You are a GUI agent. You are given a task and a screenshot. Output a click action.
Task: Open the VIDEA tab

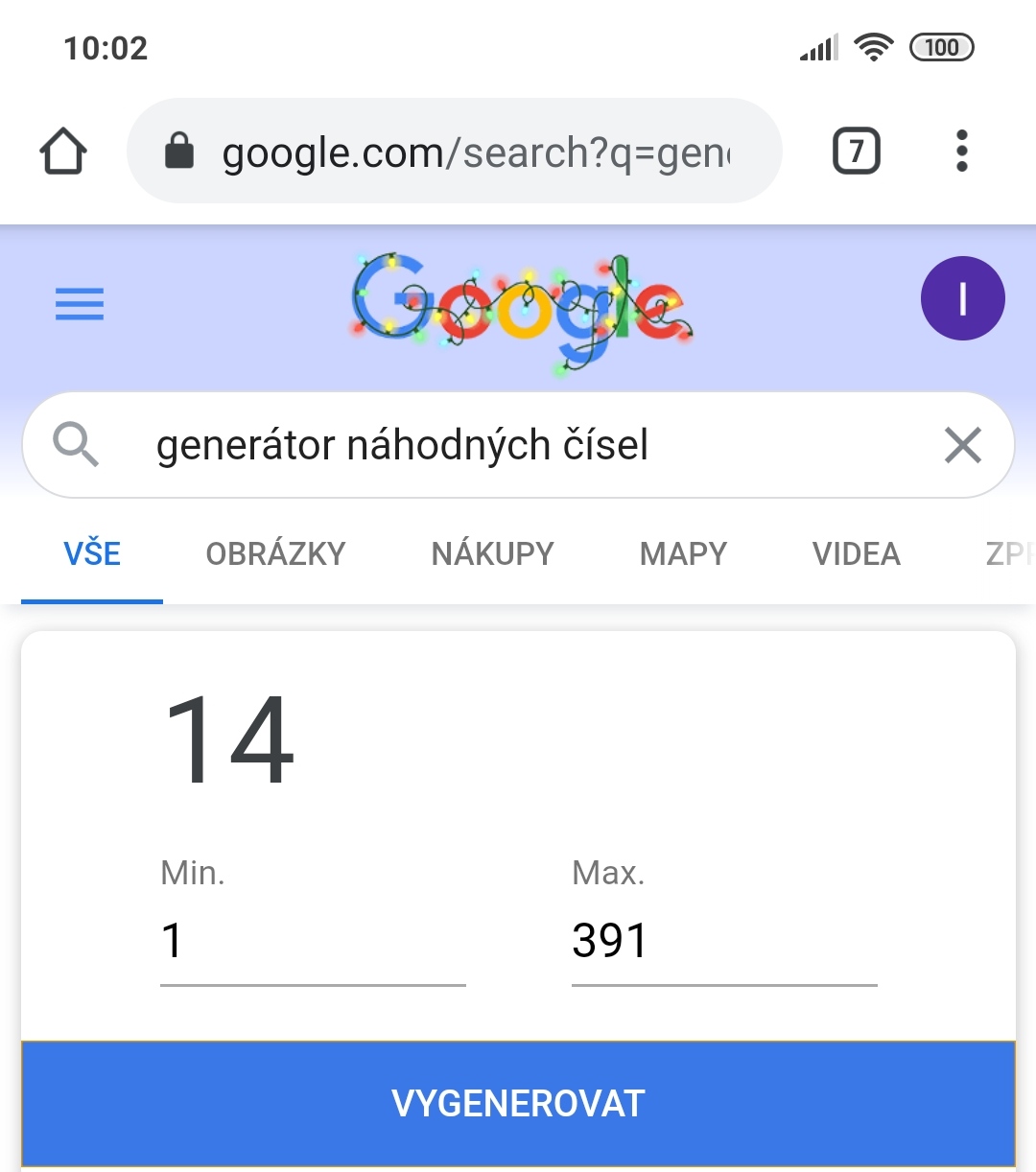[856, 554]
